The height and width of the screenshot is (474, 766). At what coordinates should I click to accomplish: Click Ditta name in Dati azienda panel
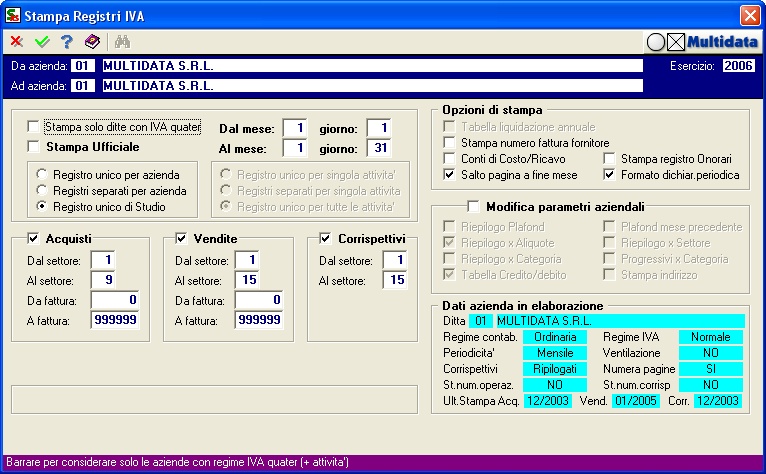[620, 321]
